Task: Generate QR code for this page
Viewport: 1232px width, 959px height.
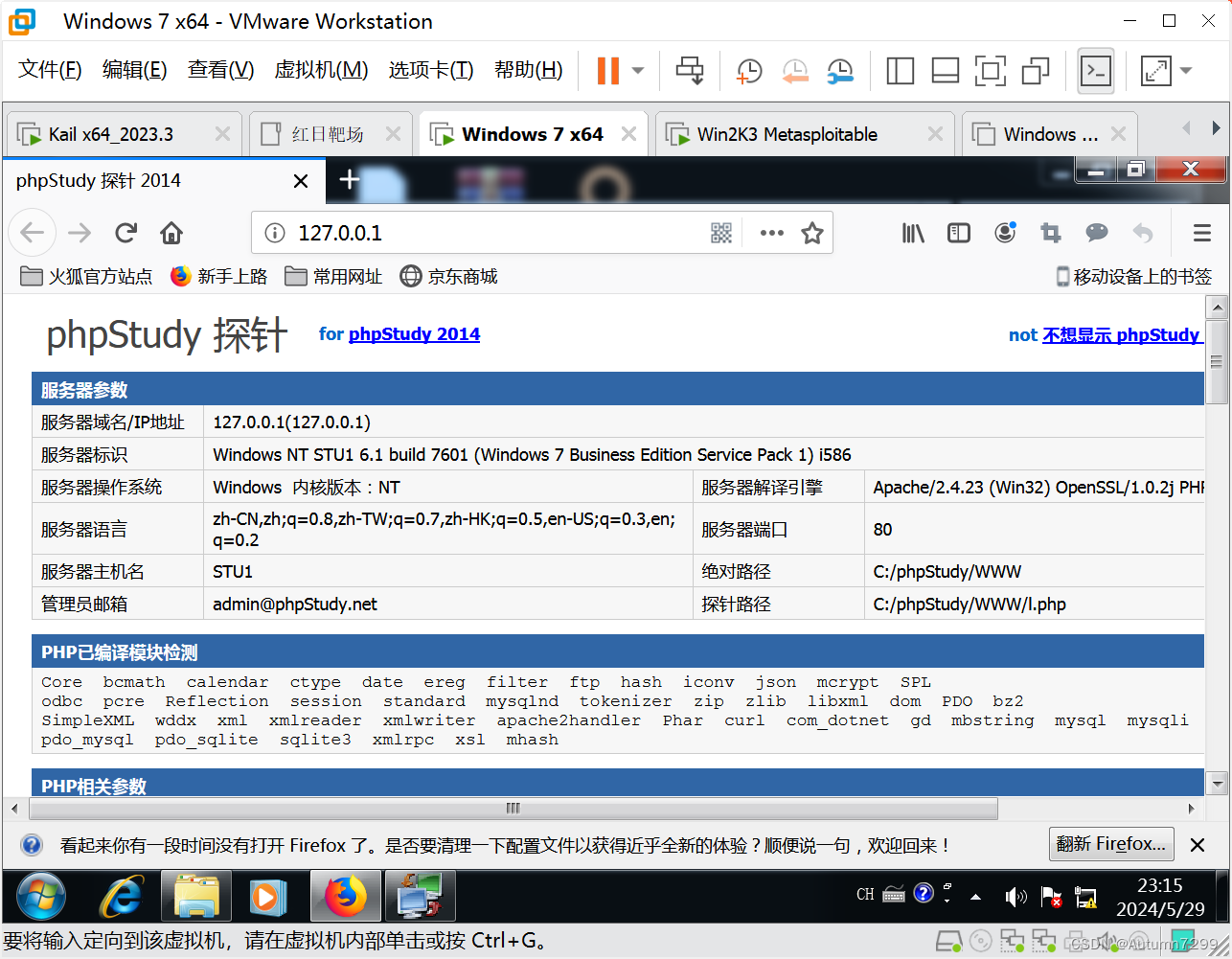Action: pyautogui.click(x=721, y=233)
